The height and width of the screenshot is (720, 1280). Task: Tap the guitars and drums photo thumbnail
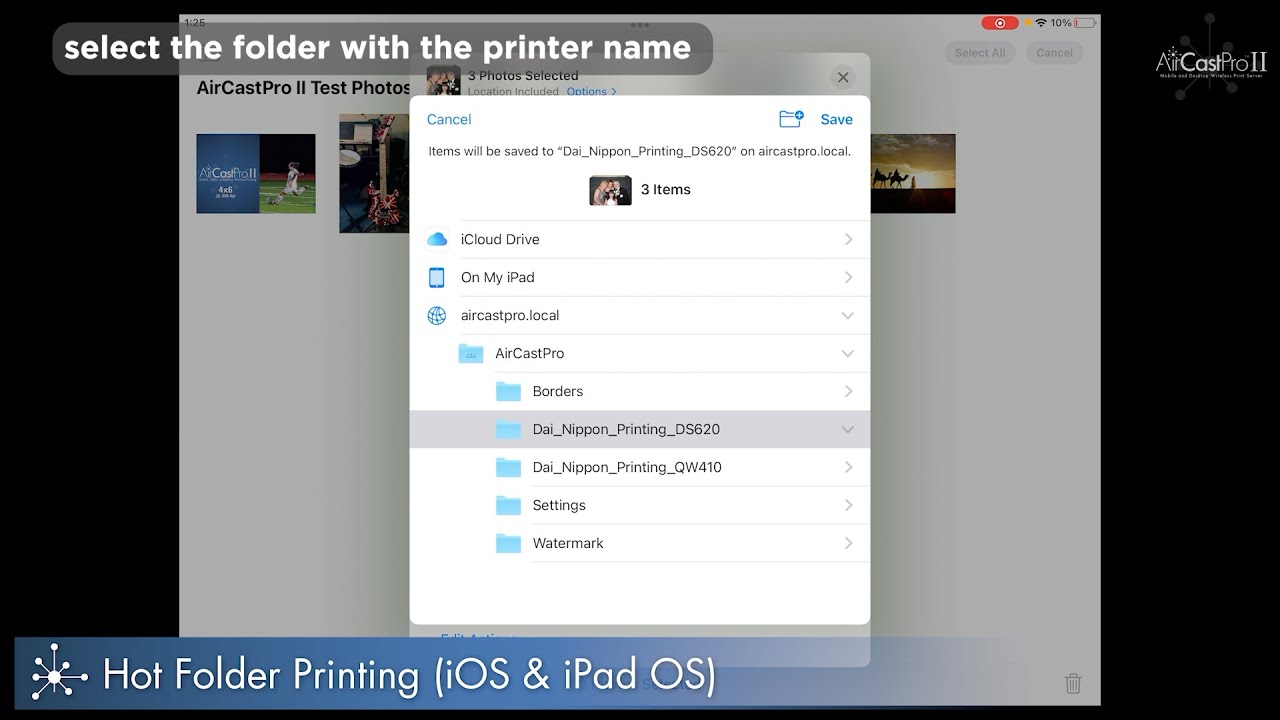point(374,174)
